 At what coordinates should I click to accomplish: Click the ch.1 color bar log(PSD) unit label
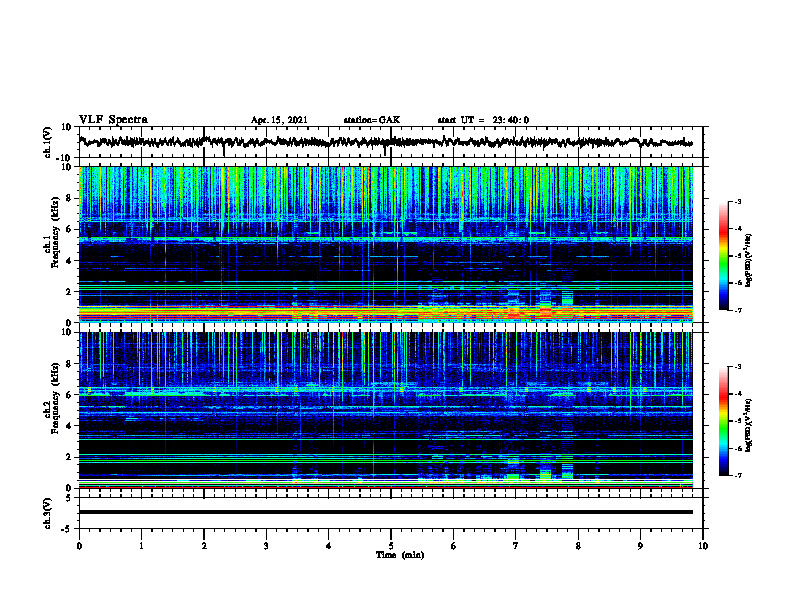pyautogui.click(x=749, y=260)
